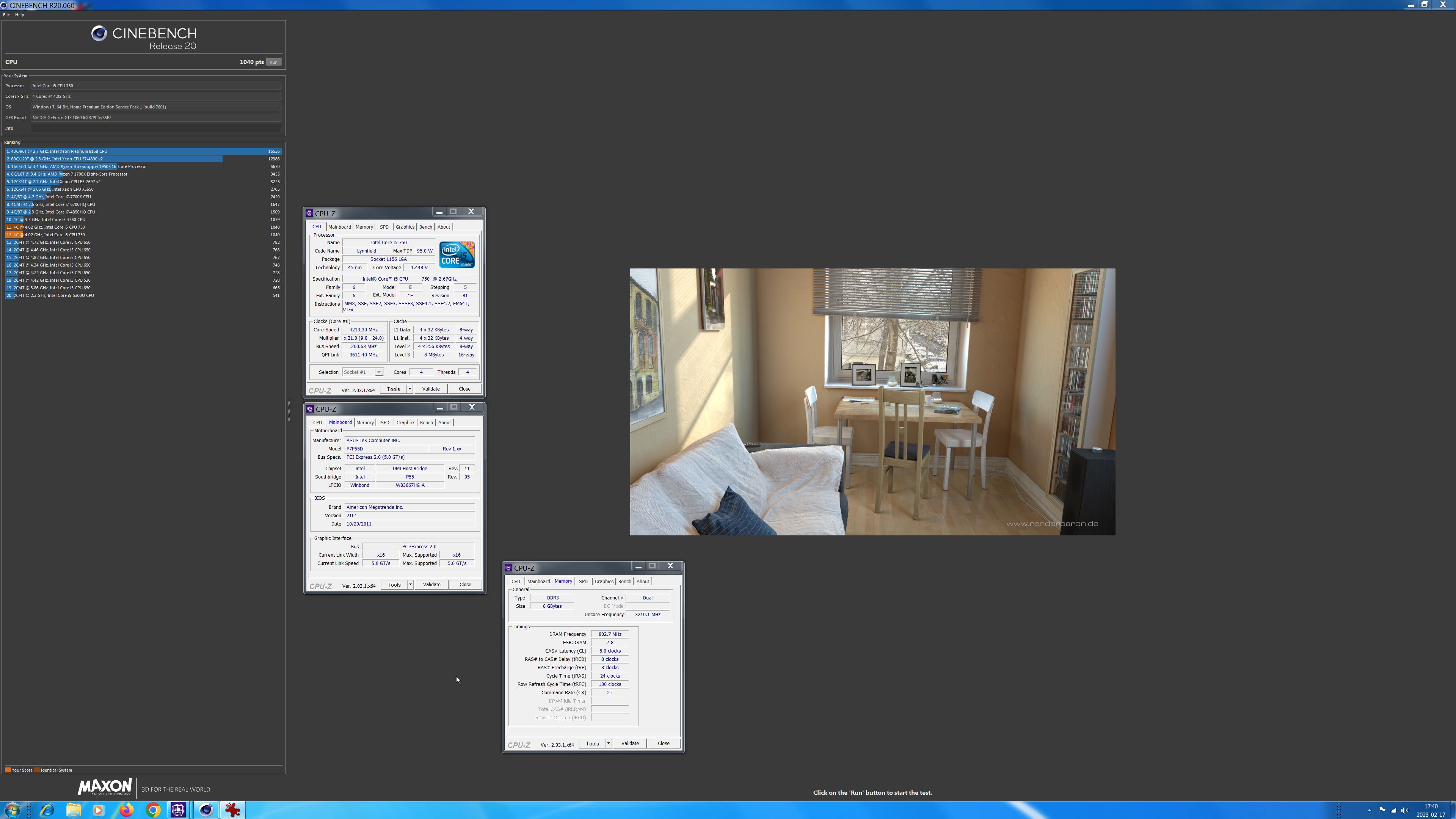
Task: Select Core i7-7700K ranking row
Action: pyautogui.click(x=143, y=197)
